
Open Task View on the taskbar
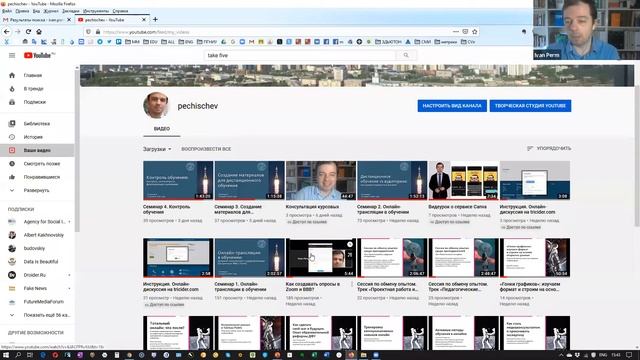(x=30, y=355)
